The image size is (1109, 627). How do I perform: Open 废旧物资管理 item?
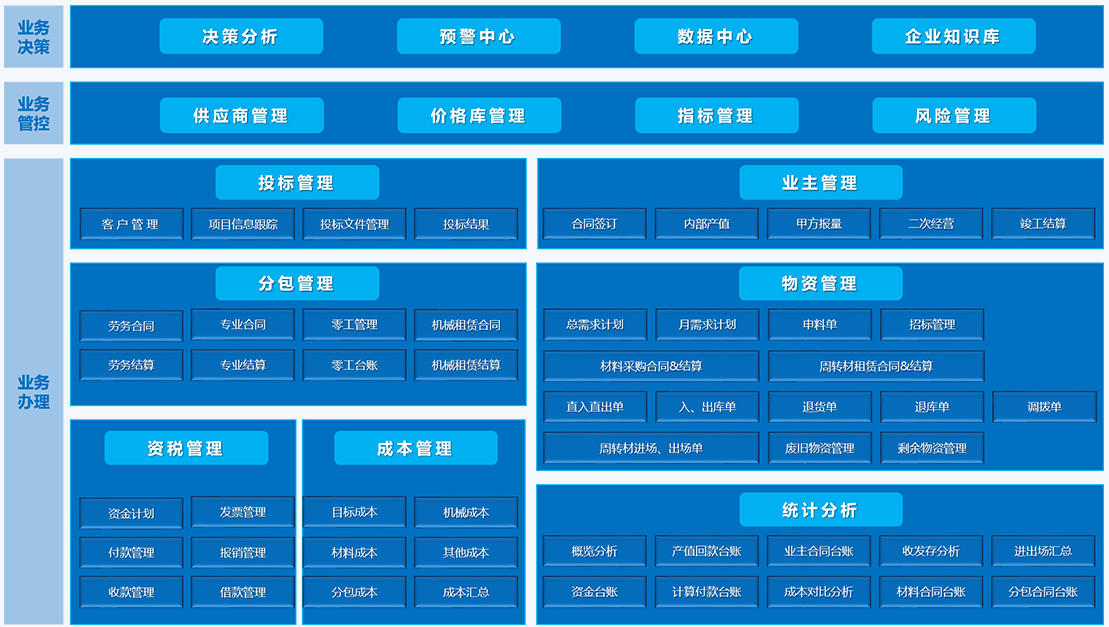click(819, 448)
